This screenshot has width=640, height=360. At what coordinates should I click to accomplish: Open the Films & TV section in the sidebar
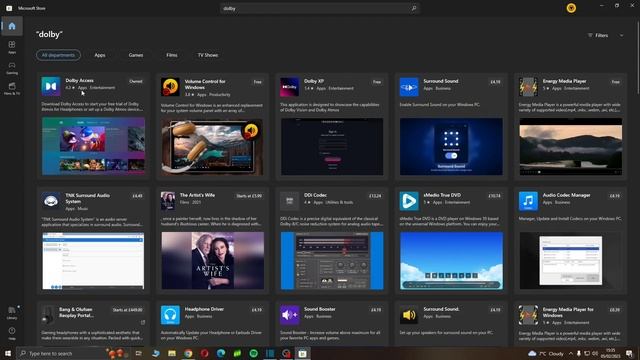[x=12, y=88]
